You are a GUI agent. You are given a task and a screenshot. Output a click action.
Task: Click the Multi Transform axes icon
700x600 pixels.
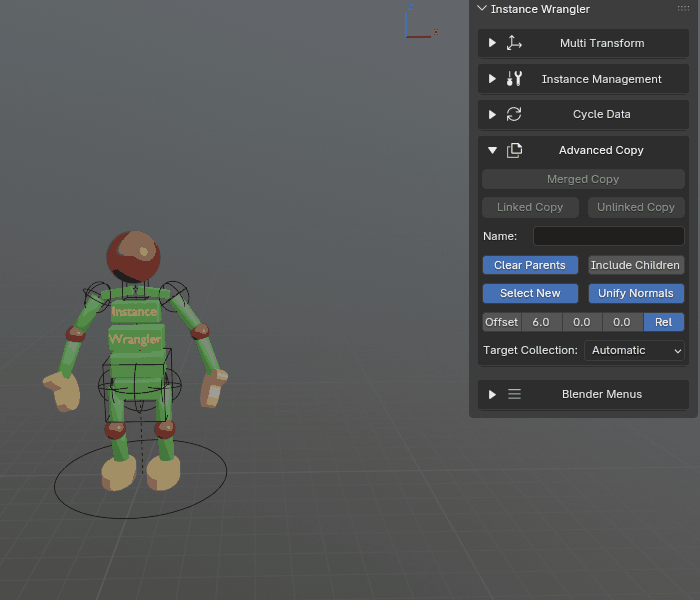tap(514, 43)
